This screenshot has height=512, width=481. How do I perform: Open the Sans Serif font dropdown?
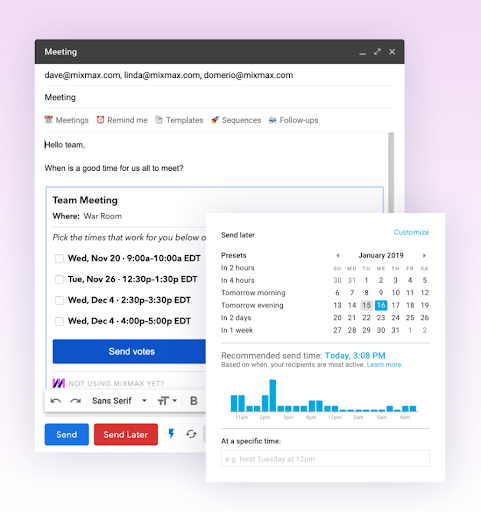pos(119,401)
